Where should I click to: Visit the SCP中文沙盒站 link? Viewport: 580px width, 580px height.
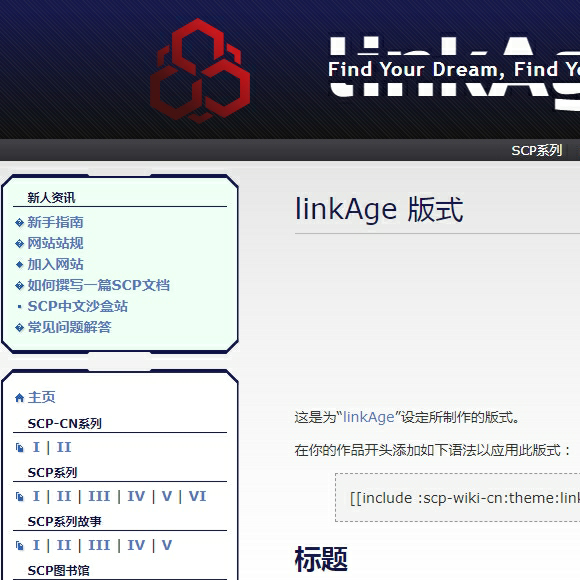(78, 306)
